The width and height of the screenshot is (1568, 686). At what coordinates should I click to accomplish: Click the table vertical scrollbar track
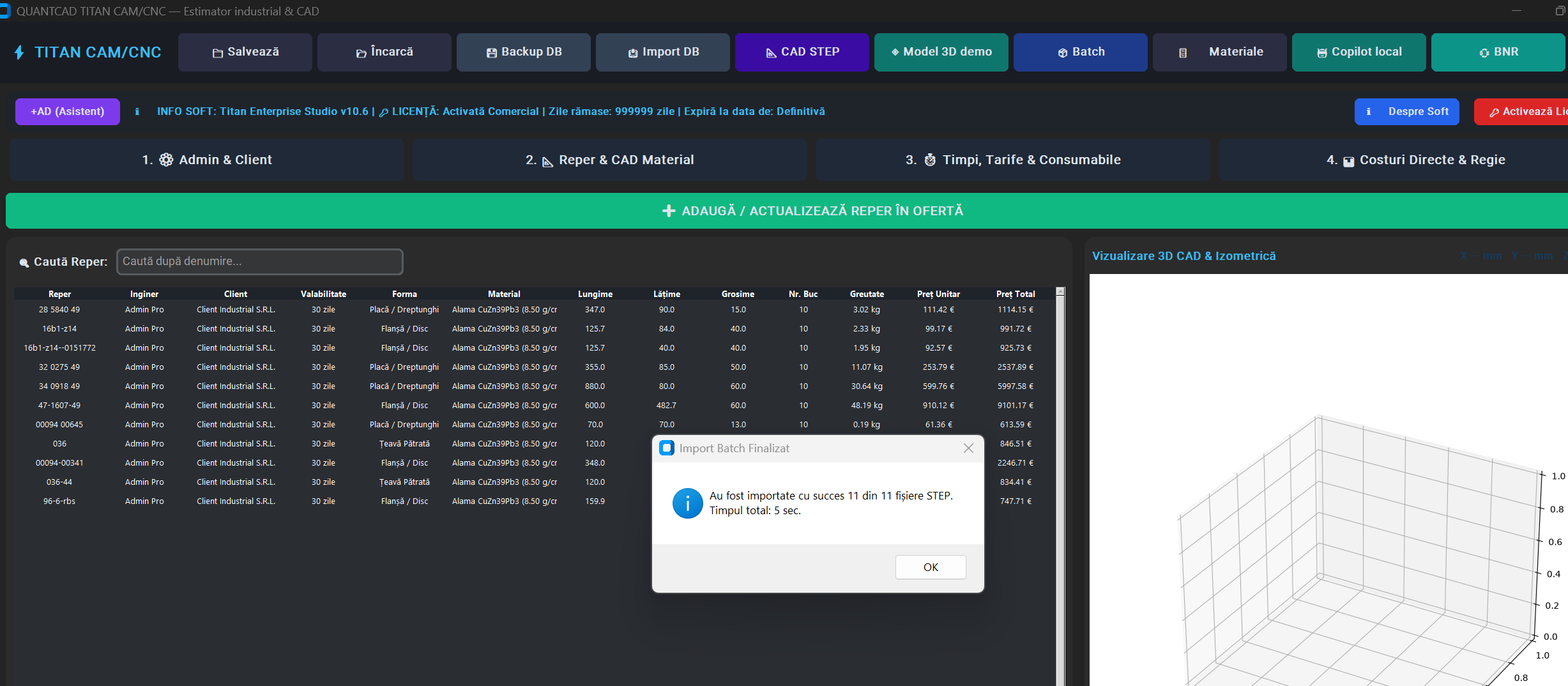point(1060,492)
